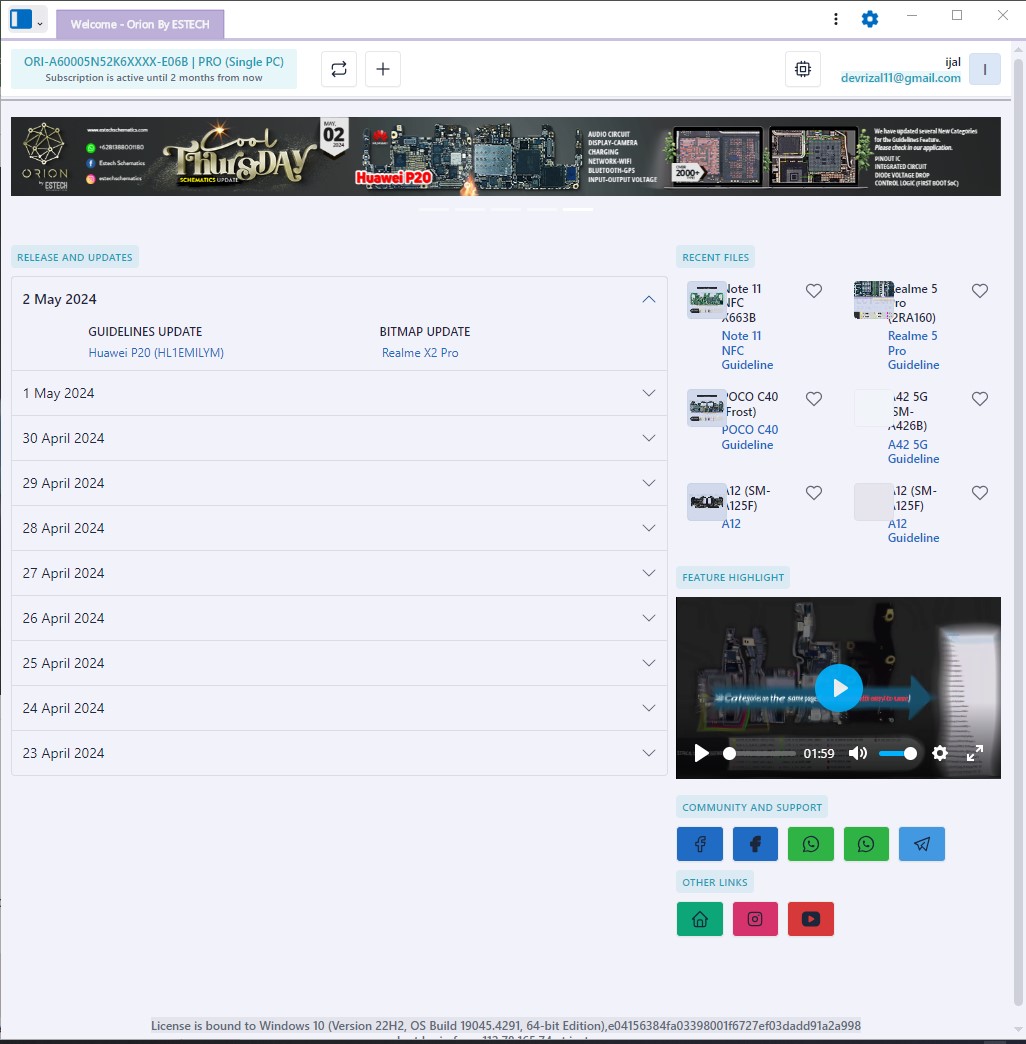Image resolution: width=1026 pixels, height=1044 pixels.
Task: Expand the 29 April 2024 release row
Action: (339, 483)
